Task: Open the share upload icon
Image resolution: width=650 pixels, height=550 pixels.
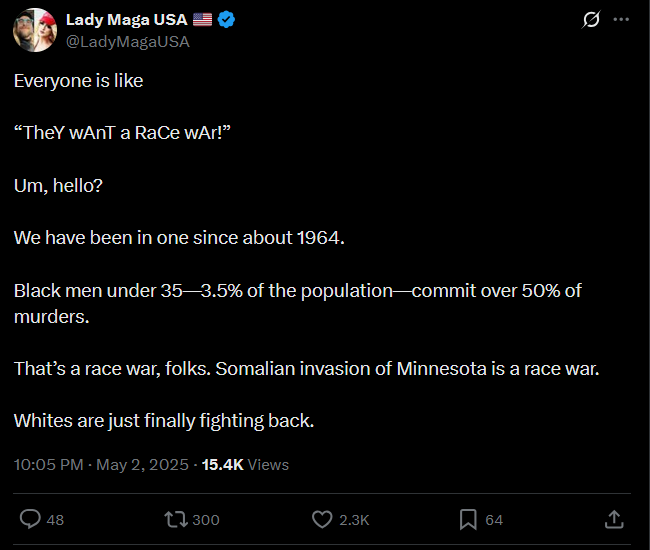Action: coord(614,519)
